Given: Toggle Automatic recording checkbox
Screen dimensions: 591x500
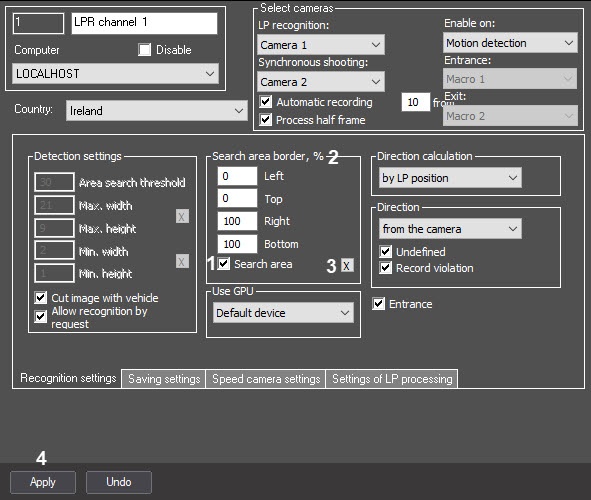Looking at the screenshot, I should (266, 101).
